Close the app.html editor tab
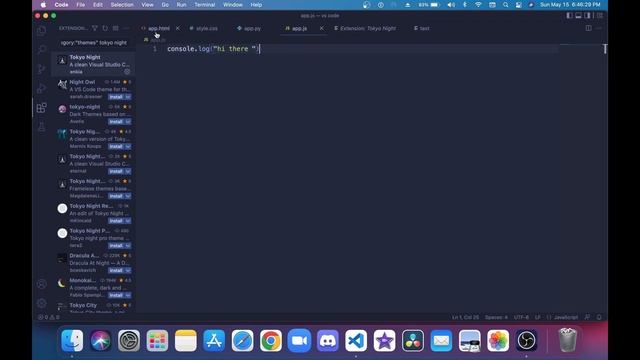Viewport: 640px width, 360px height. [x=178, y=28]
